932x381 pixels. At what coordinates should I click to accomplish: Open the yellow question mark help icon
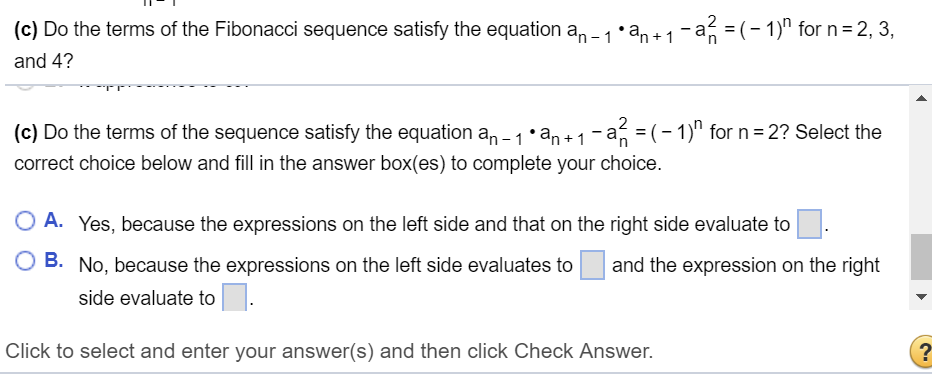[922, 352]
